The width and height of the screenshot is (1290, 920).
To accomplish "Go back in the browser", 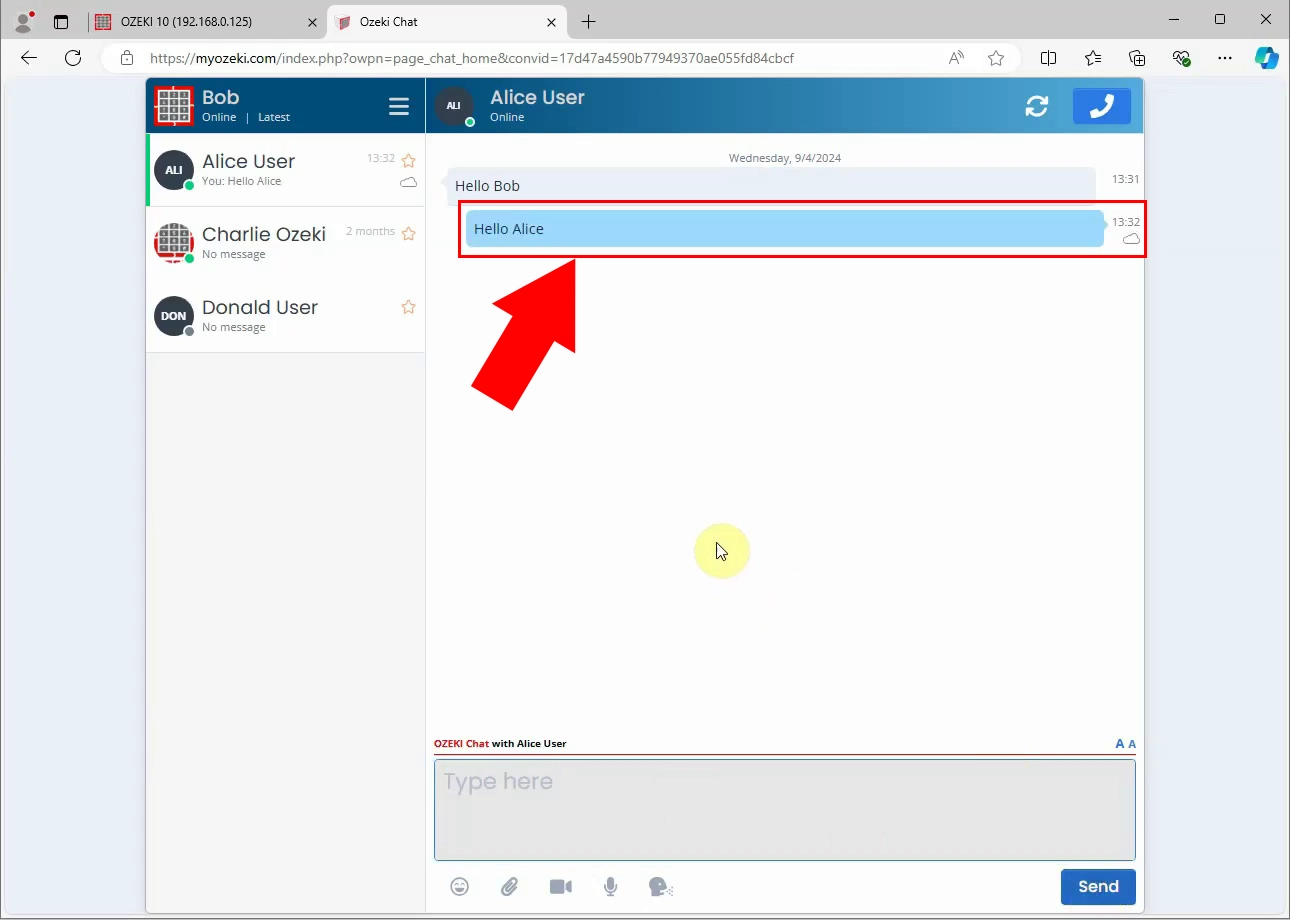I will point(29,58).
